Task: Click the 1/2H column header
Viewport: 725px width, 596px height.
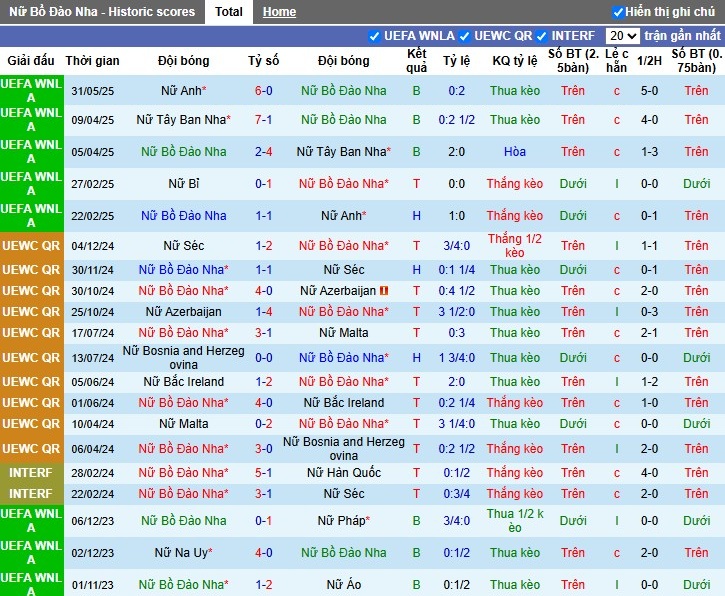Action: [649, 61]
